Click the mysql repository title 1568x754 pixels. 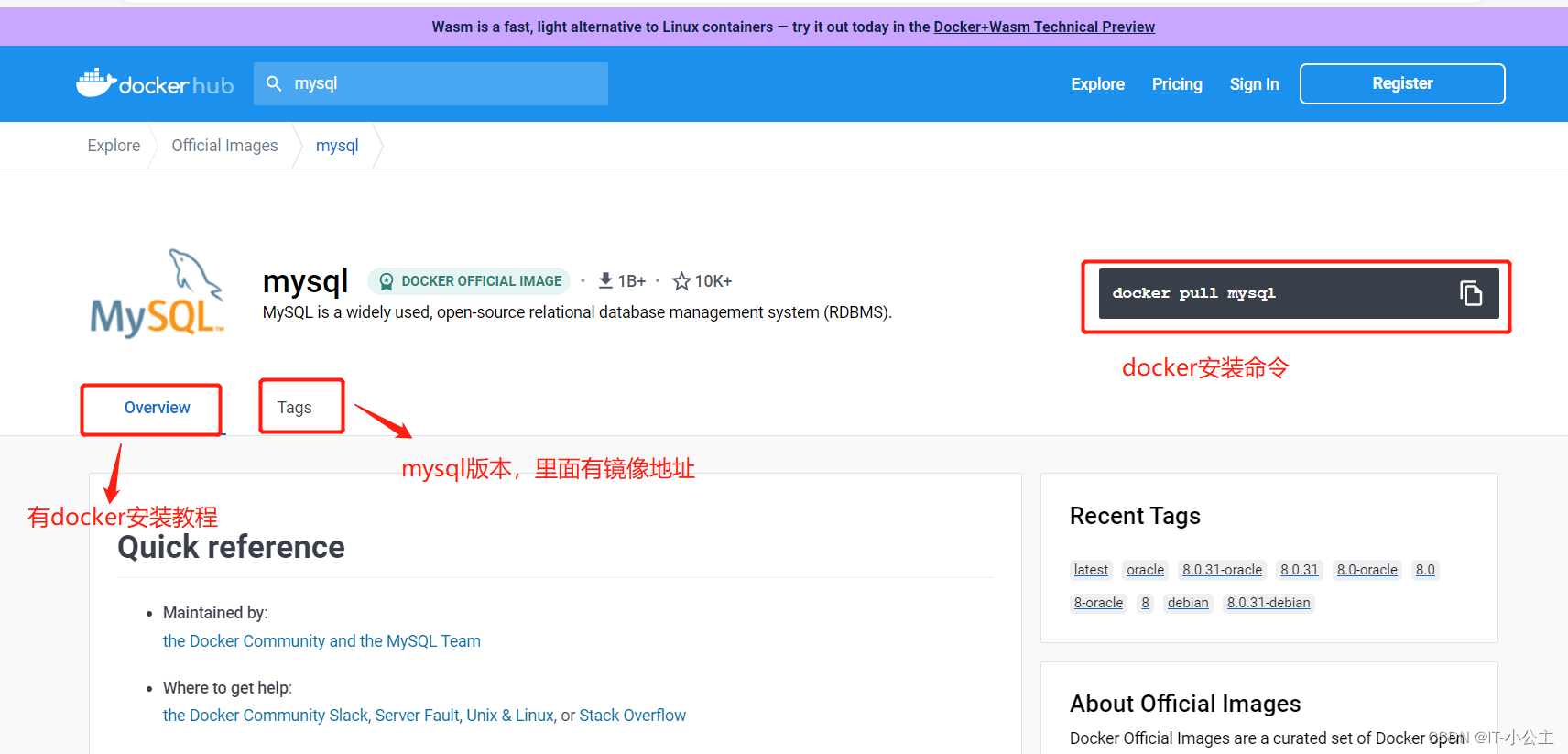[x=306, y=281]
